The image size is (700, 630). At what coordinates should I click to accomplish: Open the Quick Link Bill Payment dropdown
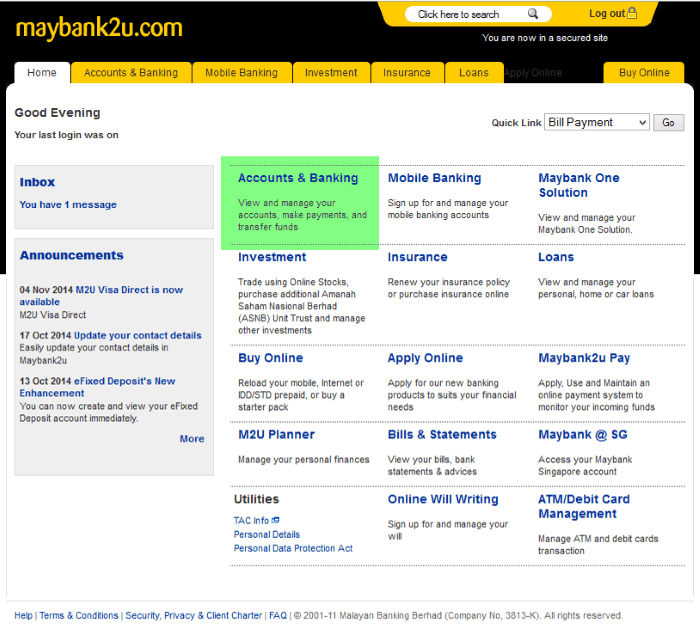point(597,122)
